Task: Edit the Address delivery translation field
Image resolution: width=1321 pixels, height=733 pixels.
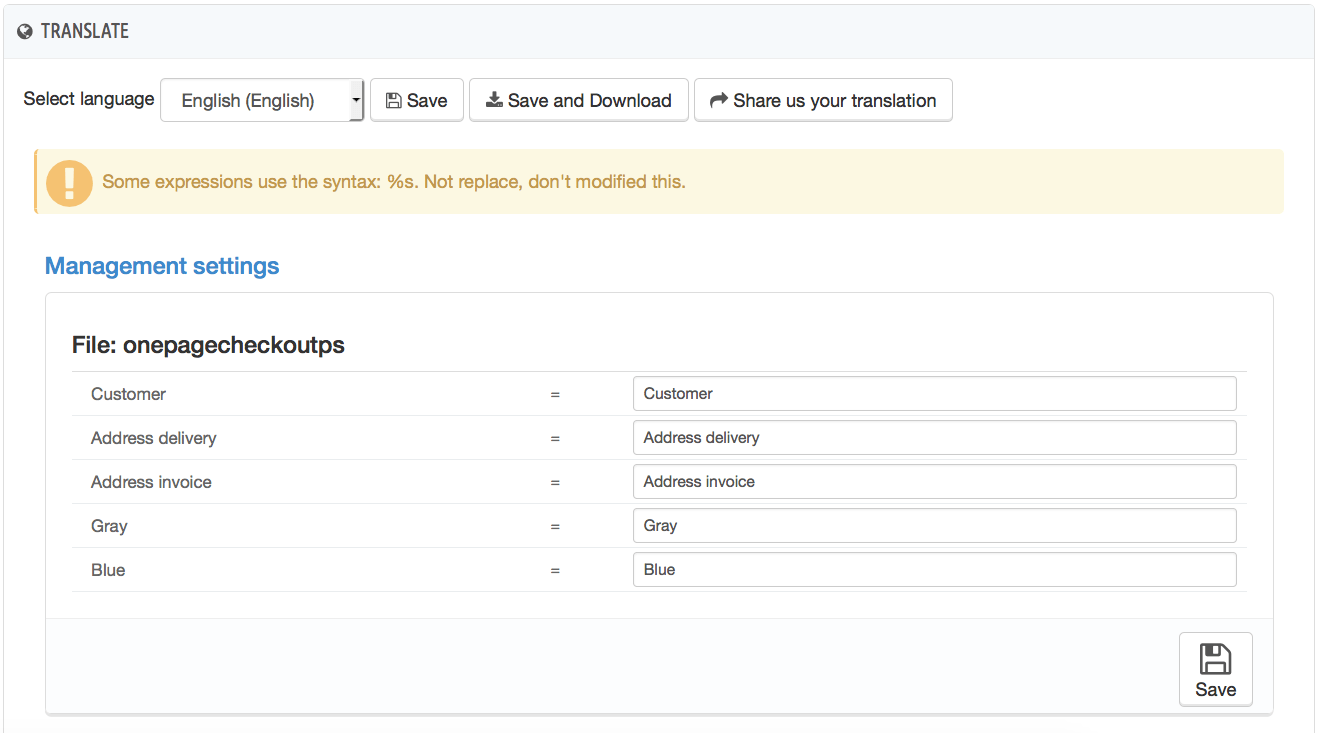Action: [x=934, y=438]
